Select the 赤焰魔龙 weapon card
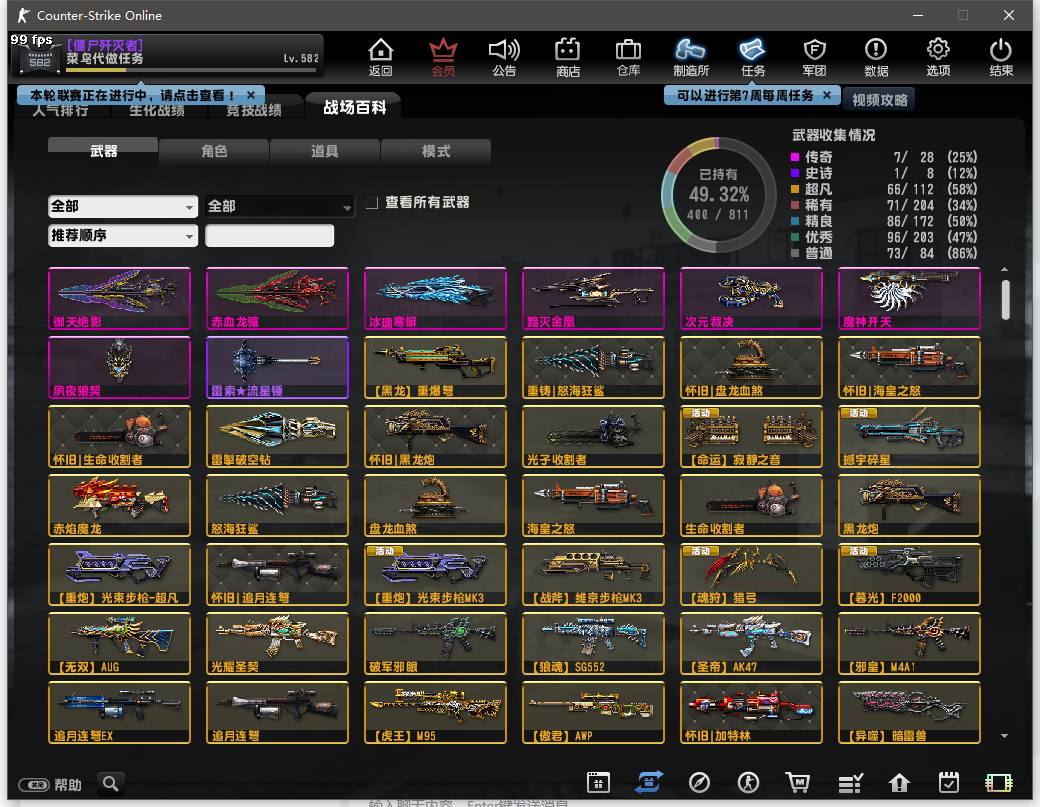 click(119, 505)
